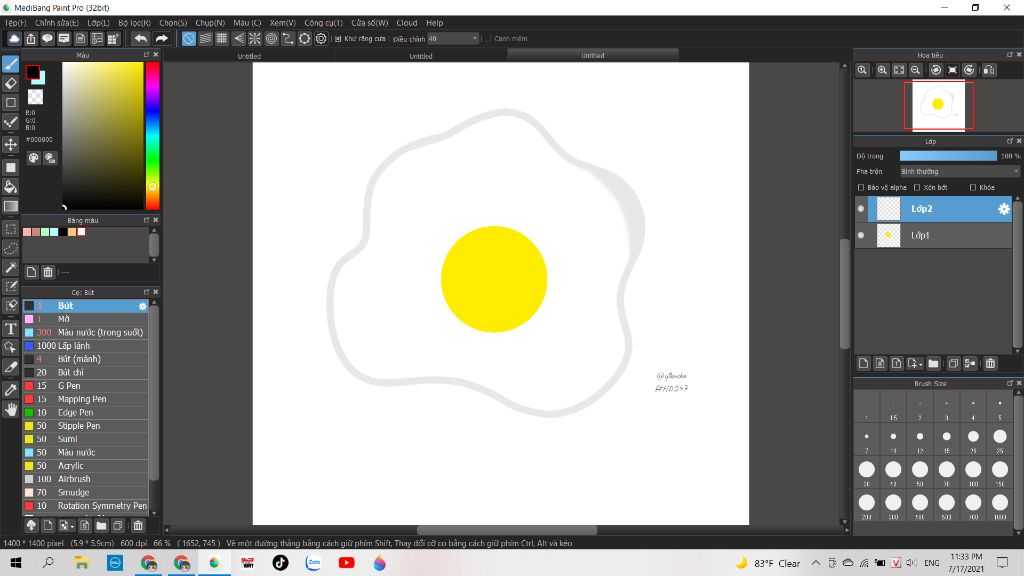Open the Bộ lọc(R) filter menu
The height and width of the screenshot is (576, 1024).
click(135, 23)
